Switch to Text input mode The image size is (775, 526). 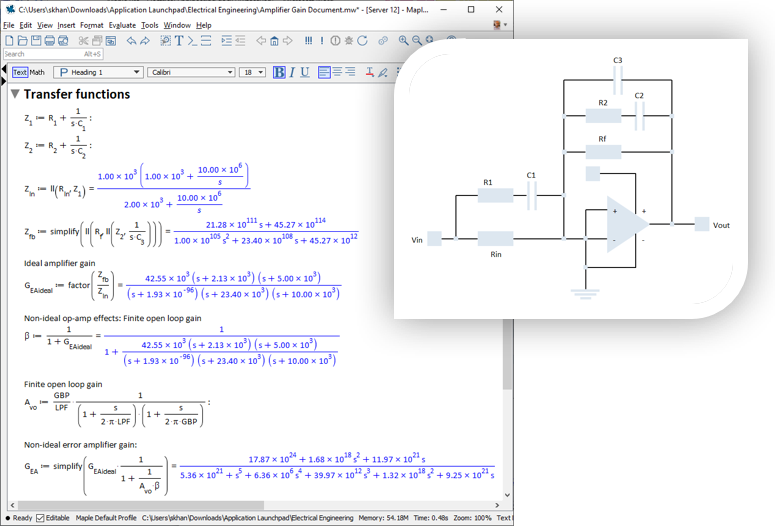(x=20, y=73)
